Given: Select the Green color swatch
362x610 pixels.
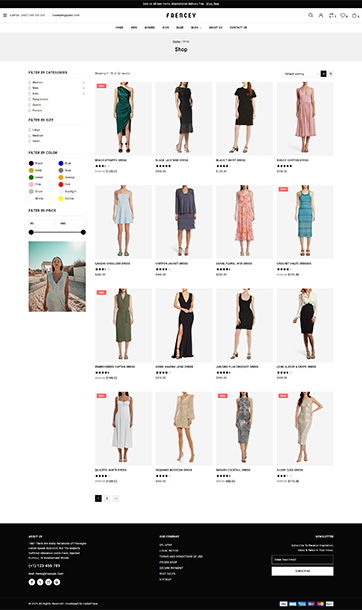Looking at the screenshot, I should [x=31, y=177].
